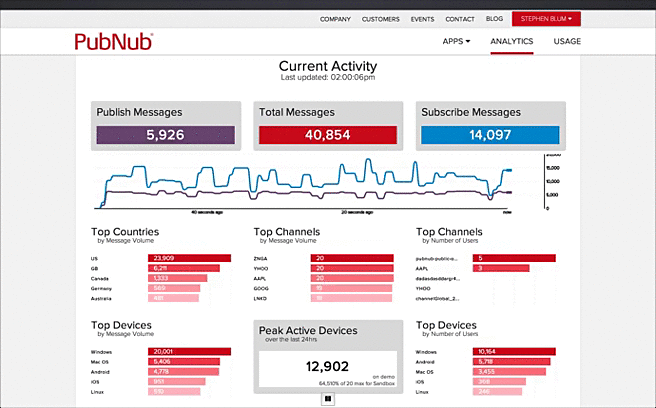
Task: Visit the EVENTS page
Action: (423, 19)
